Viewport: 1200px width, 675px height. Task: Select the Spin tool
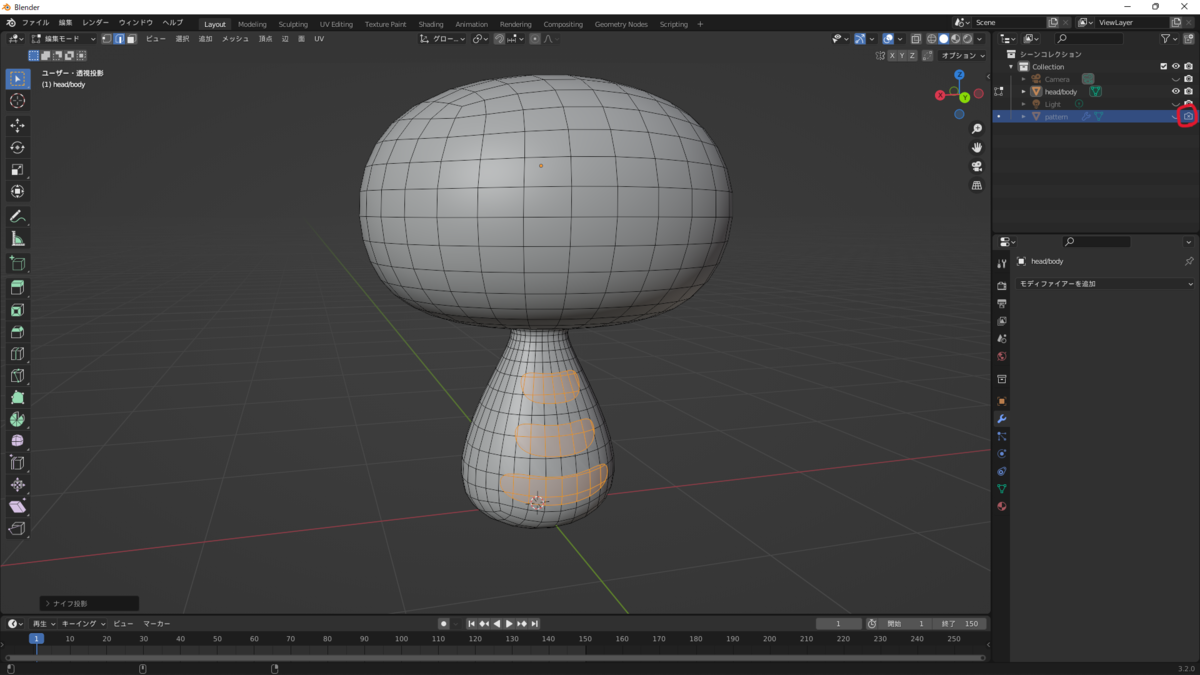coord(17,419)
